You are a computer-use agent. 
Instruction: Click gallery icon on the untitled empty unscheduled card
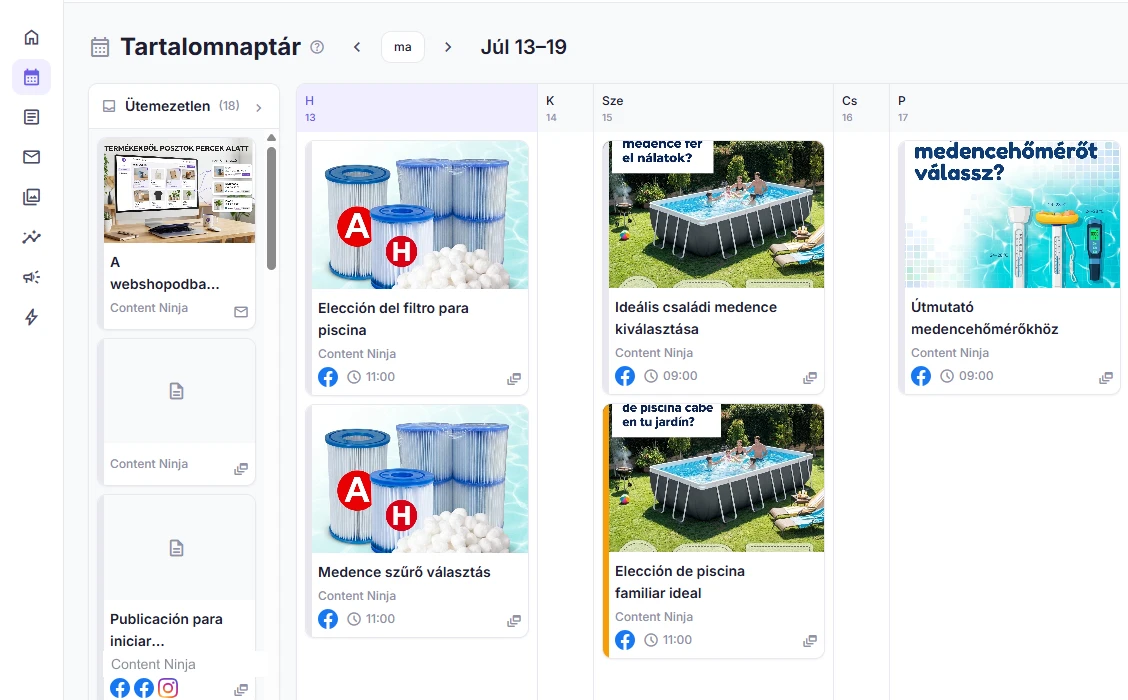(241, 469)
